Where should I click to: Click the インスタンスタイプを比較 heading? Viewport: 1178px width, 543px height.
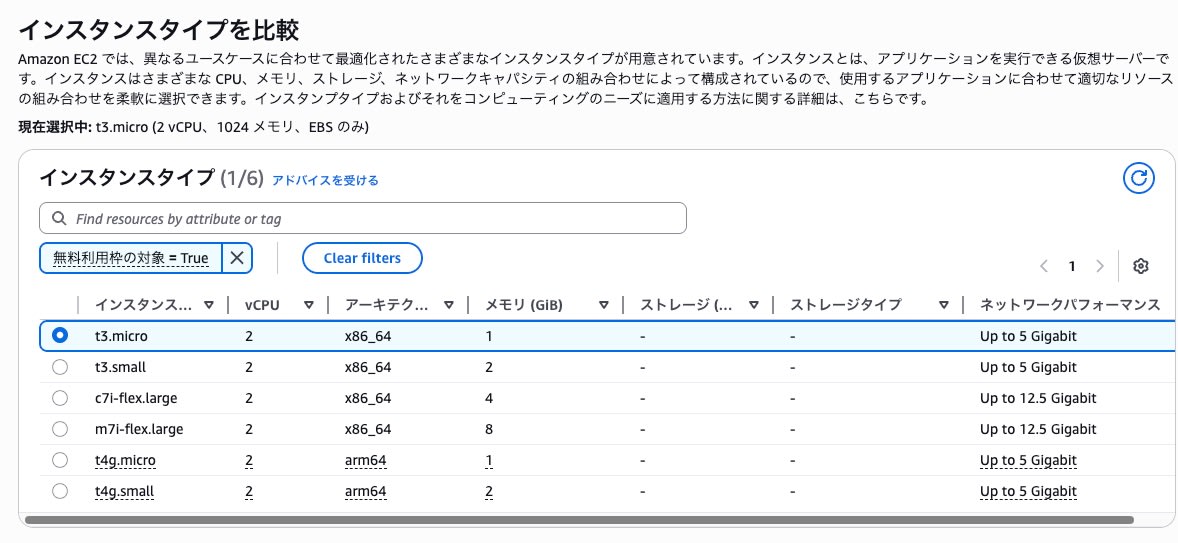click(x=159, y=30)
